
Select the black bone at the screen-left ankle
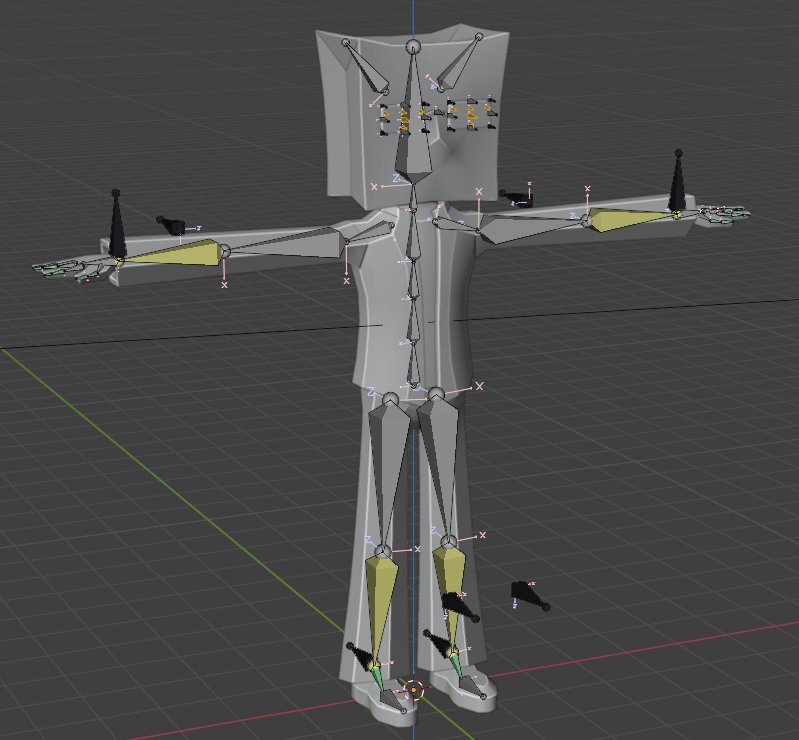pos(363,656)
